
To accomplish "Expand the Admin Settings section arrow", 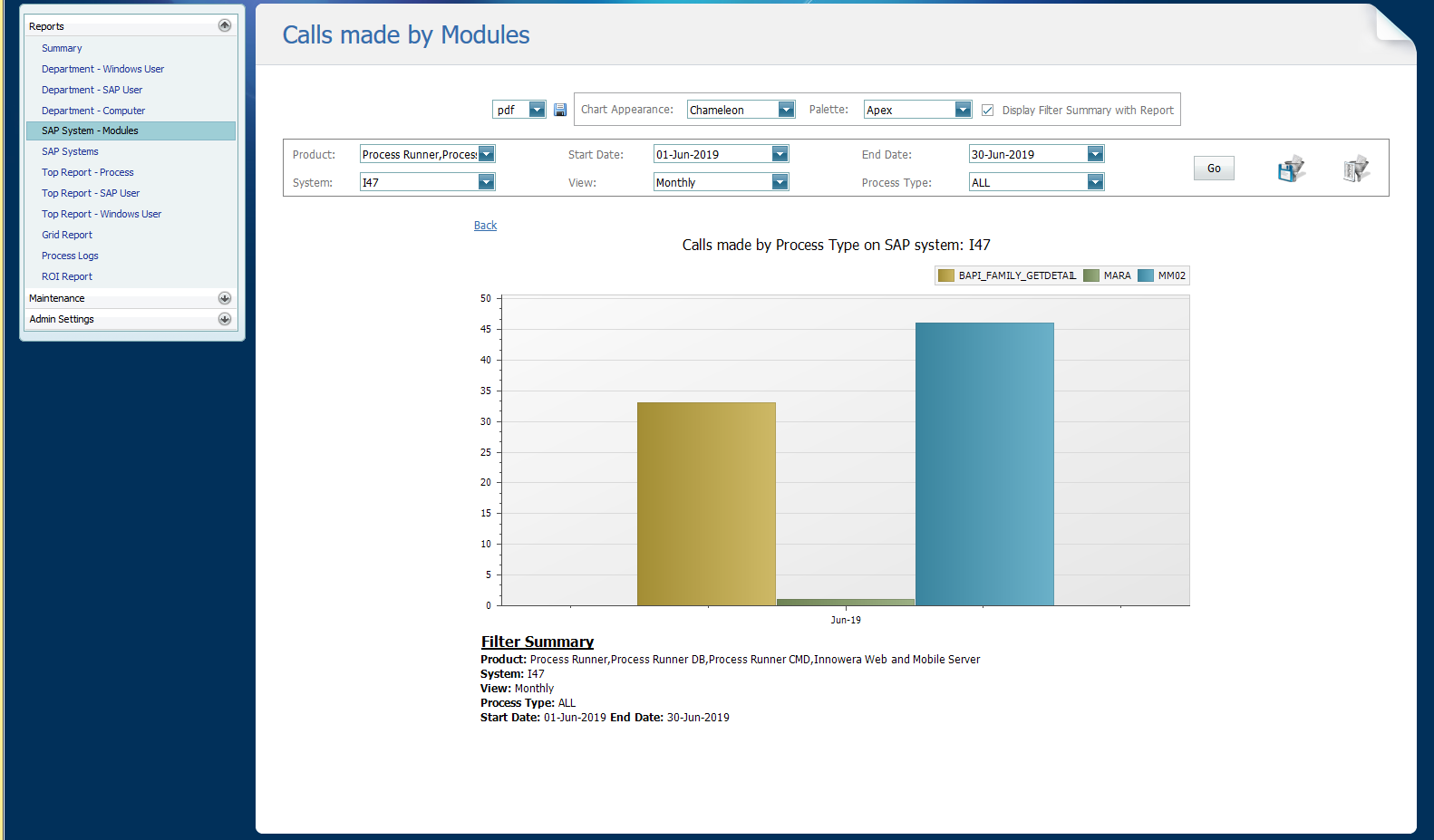I will coord(225,319).
